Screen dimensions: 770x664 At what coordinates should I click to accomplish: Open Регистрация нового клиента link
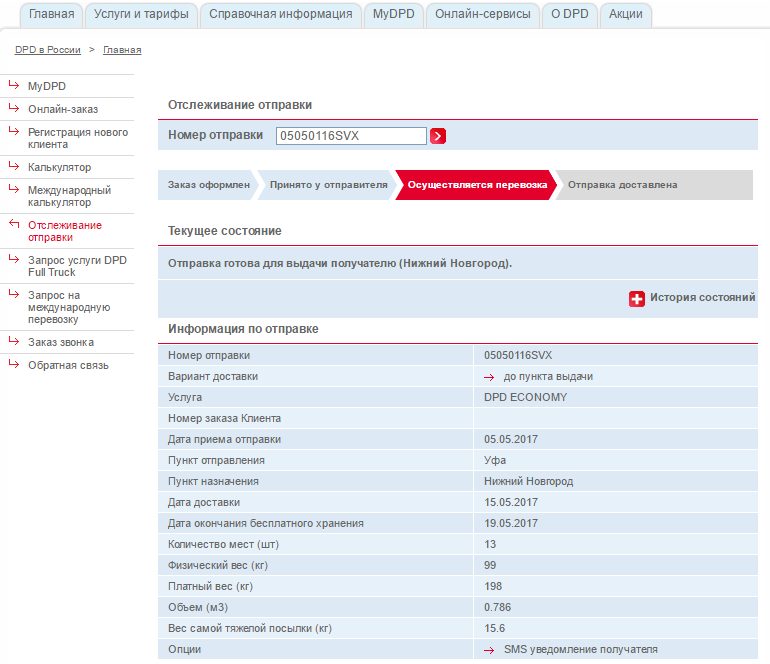(x=78, y=138)
